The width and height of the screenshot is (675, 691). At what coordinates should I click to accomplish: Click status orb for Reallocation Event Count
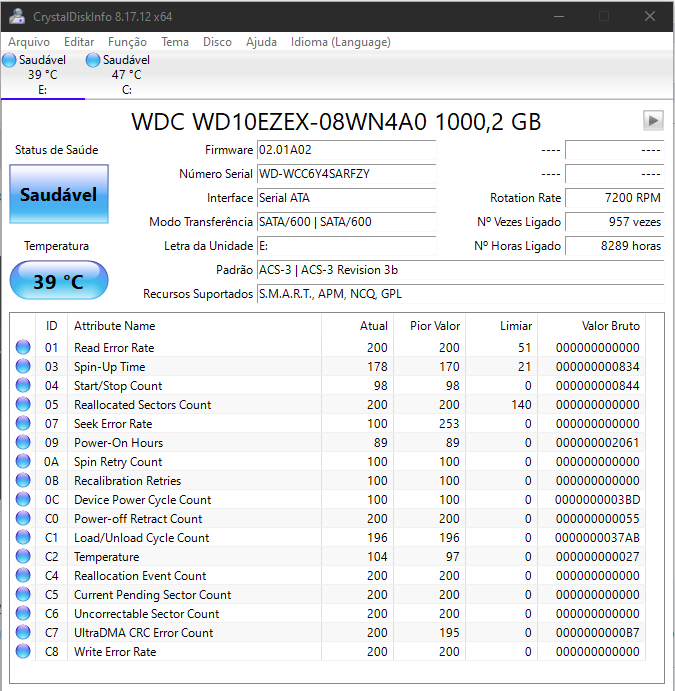[x=23, y=575]
